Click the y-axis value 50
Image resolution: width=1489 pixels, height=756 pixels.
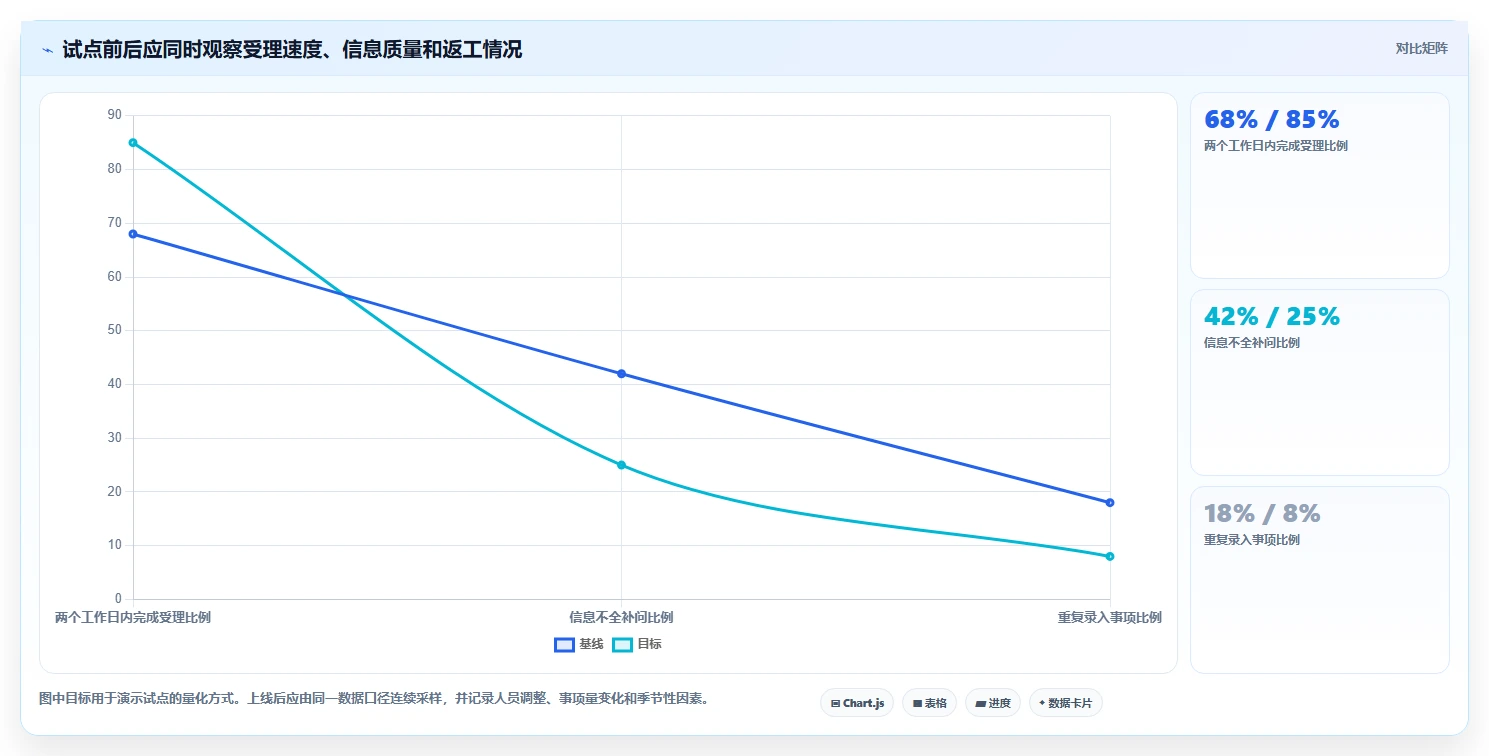pyautogui.click(x=114, y=330)
